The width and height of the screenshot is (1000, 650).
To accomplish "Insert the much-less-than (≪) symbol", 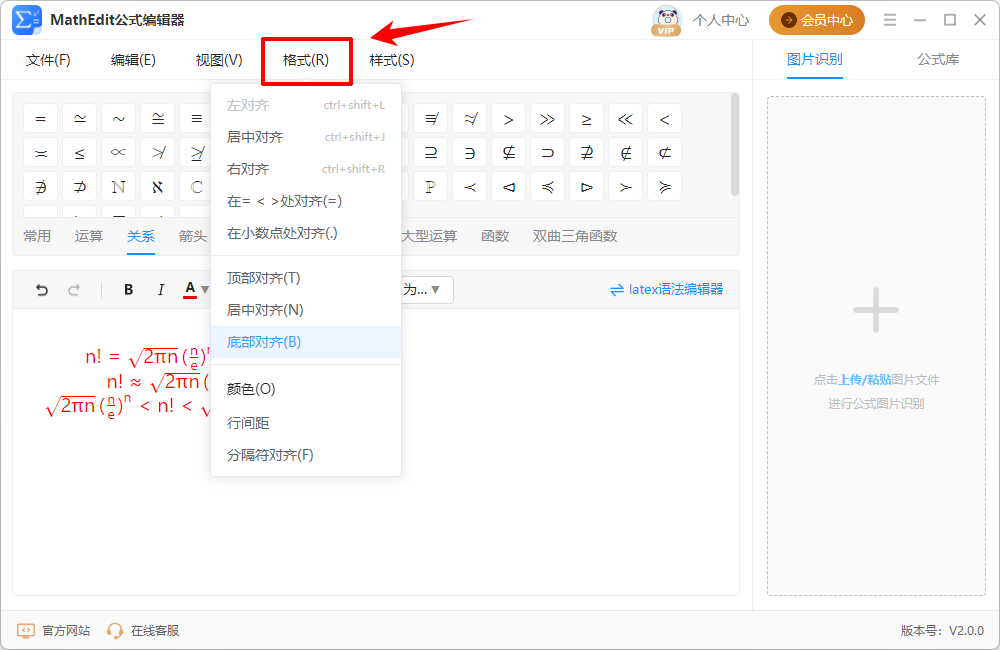I will (x=626, y=119).
